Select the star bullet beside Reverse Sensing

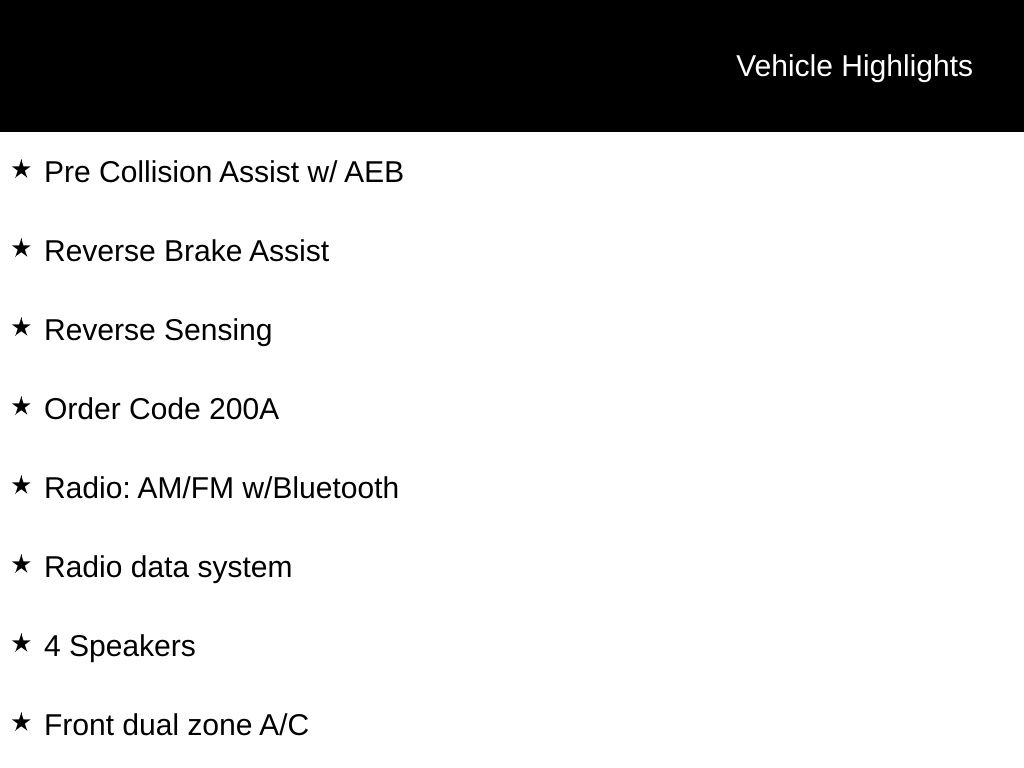coord(21,327)
